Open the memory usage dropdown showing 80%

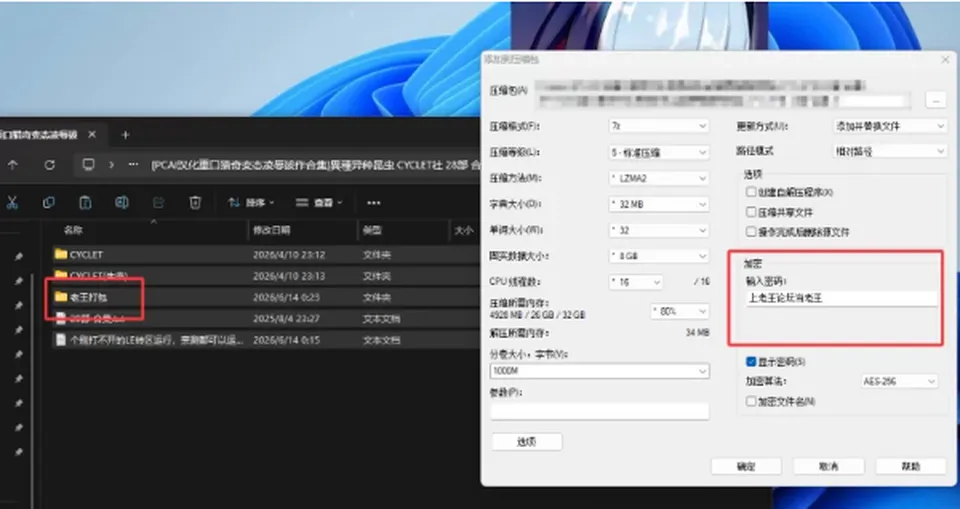pyautogui.click(x=680, y=311)
